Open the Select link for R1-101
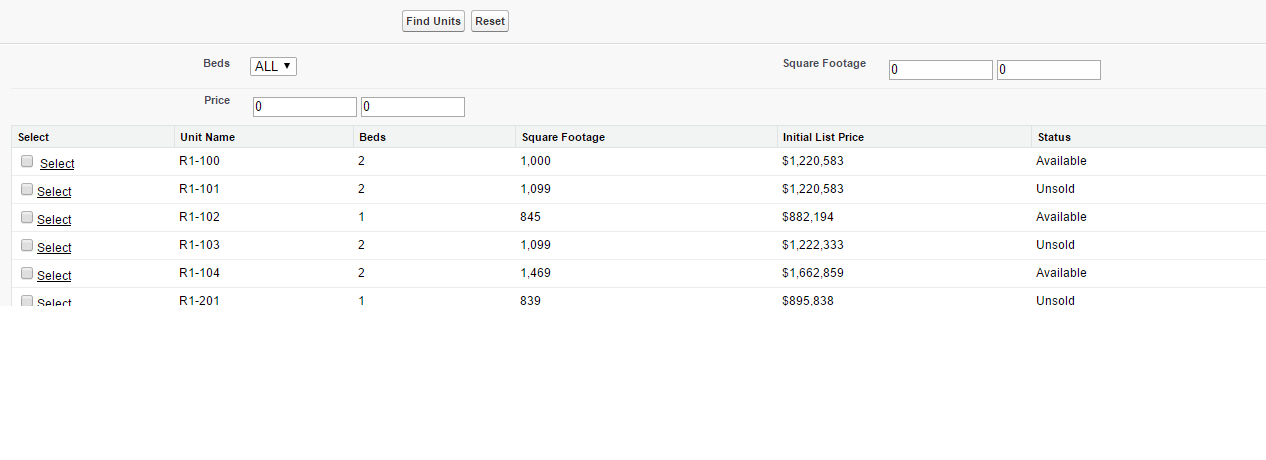Viewport: 1266px width, 460px height. point(54,192)
